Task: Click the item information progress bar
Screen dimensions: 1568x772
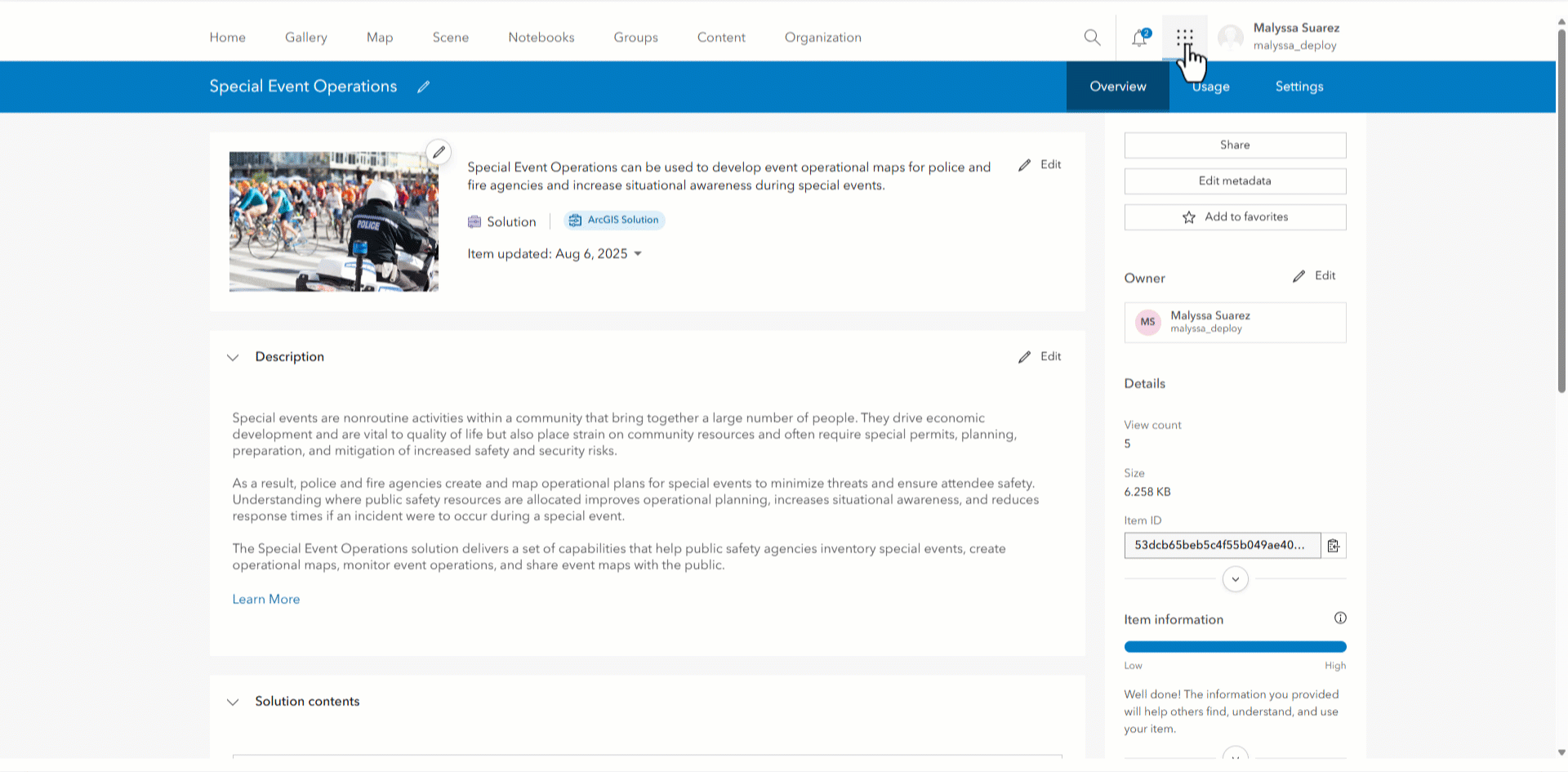Action: pos(1235,647)
